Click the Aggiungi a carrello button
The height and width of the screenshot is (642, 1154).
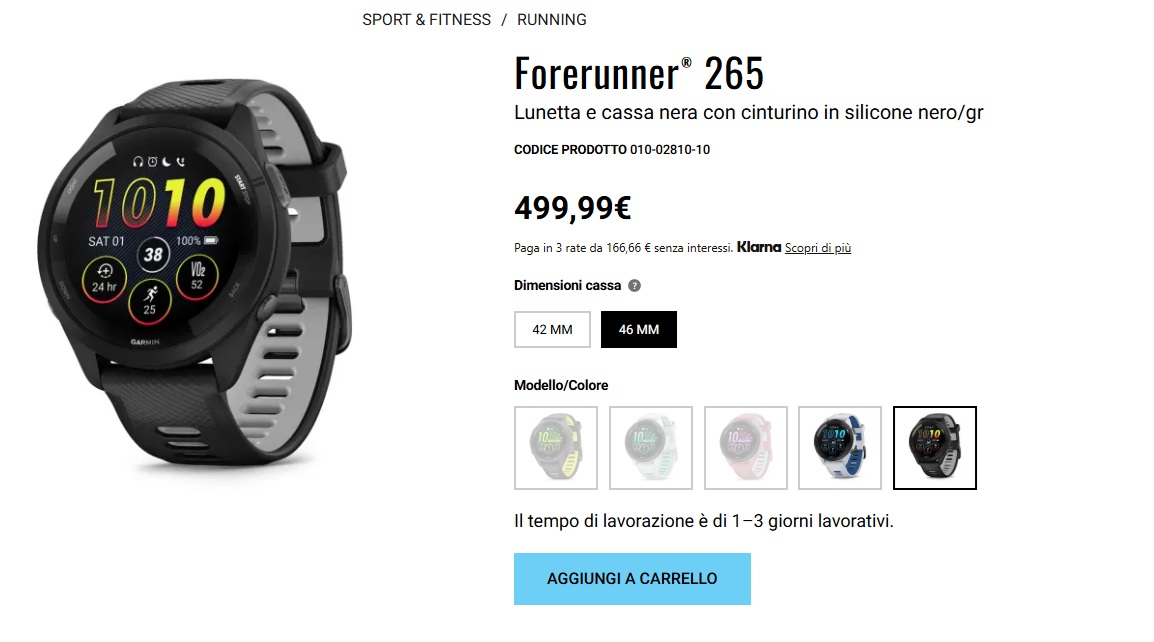coord(632,579)
